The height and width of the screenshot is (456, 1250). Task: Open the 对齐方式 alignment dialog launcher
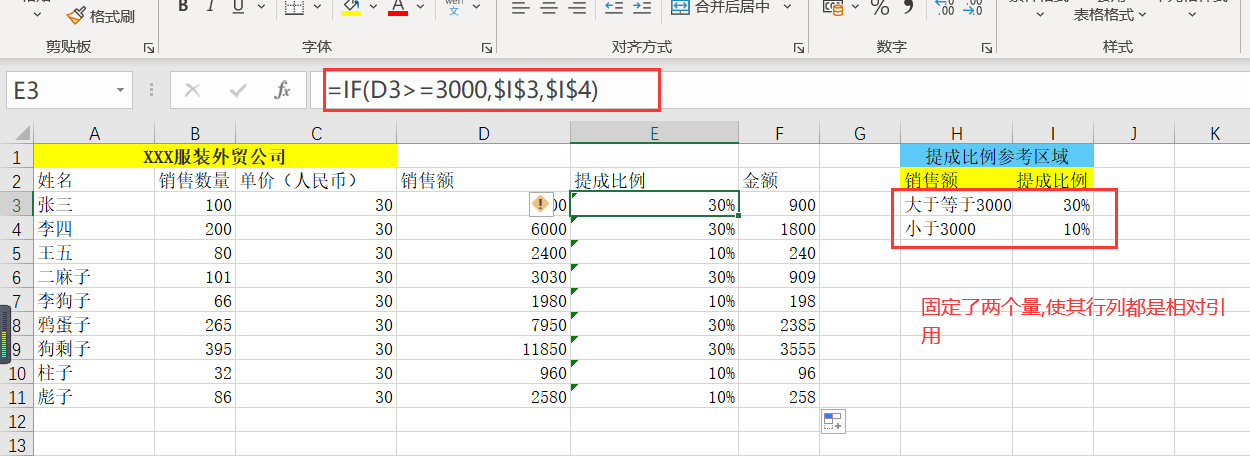pos(799,47)
